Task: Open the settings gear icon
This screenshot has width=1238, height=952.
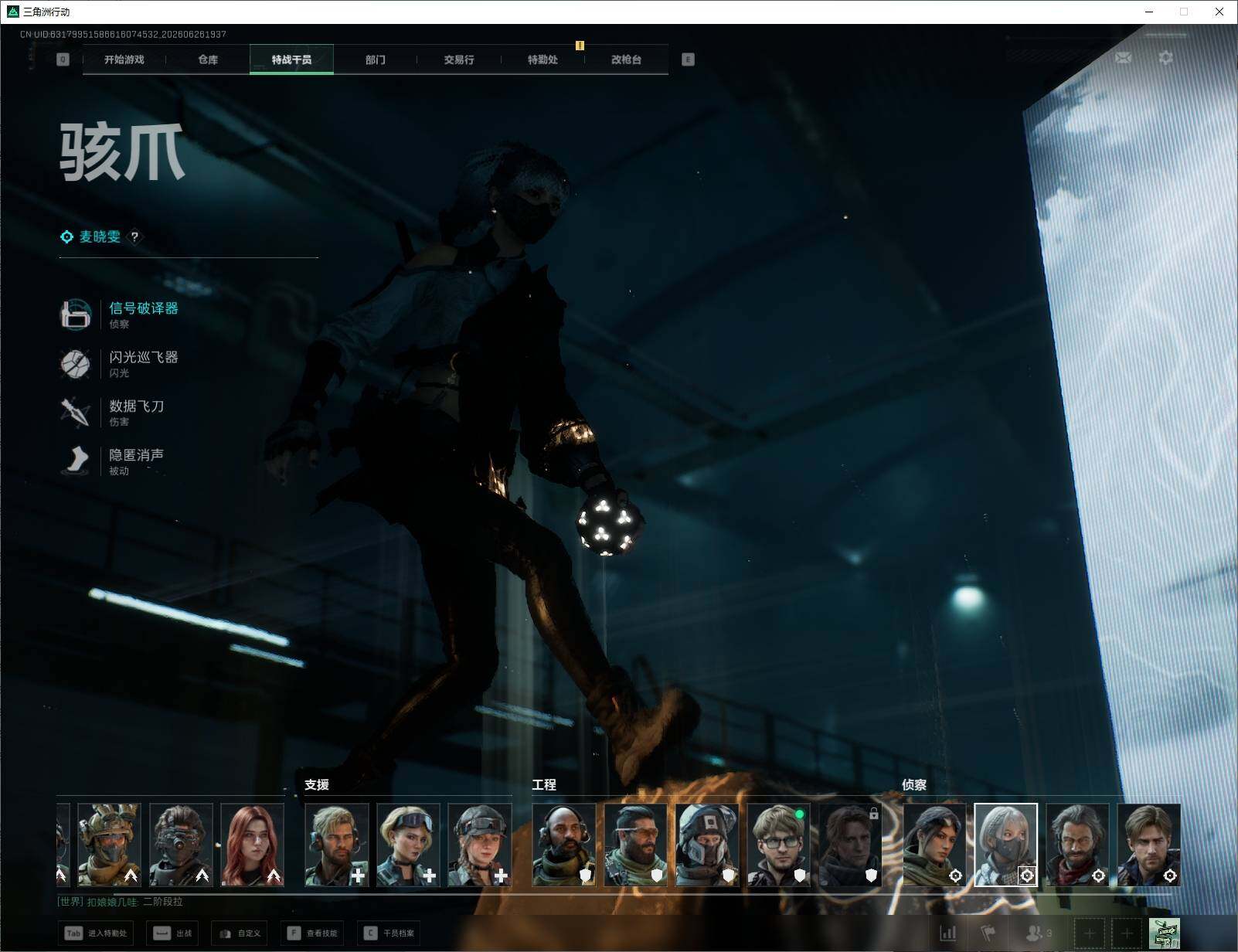Action: pos(1165,58)
